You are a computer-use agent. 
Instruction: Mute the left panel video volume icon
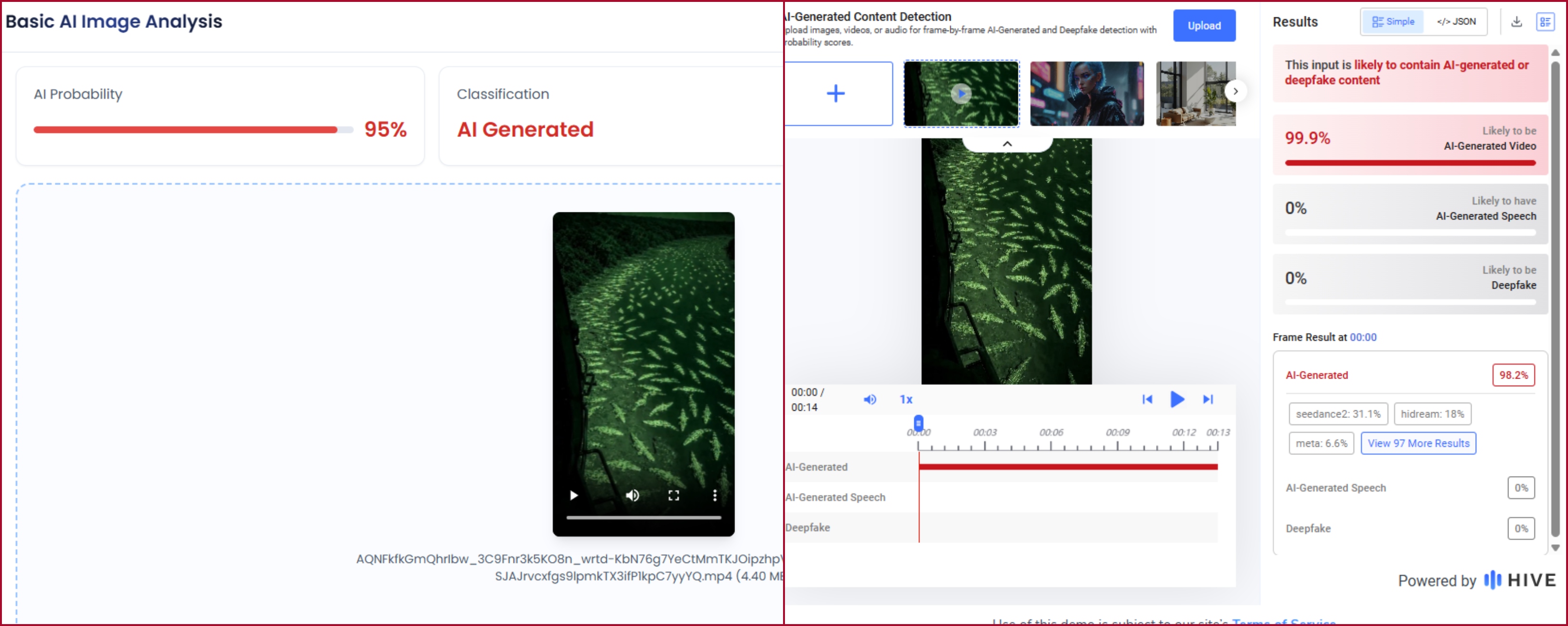[x=632, y=495]
